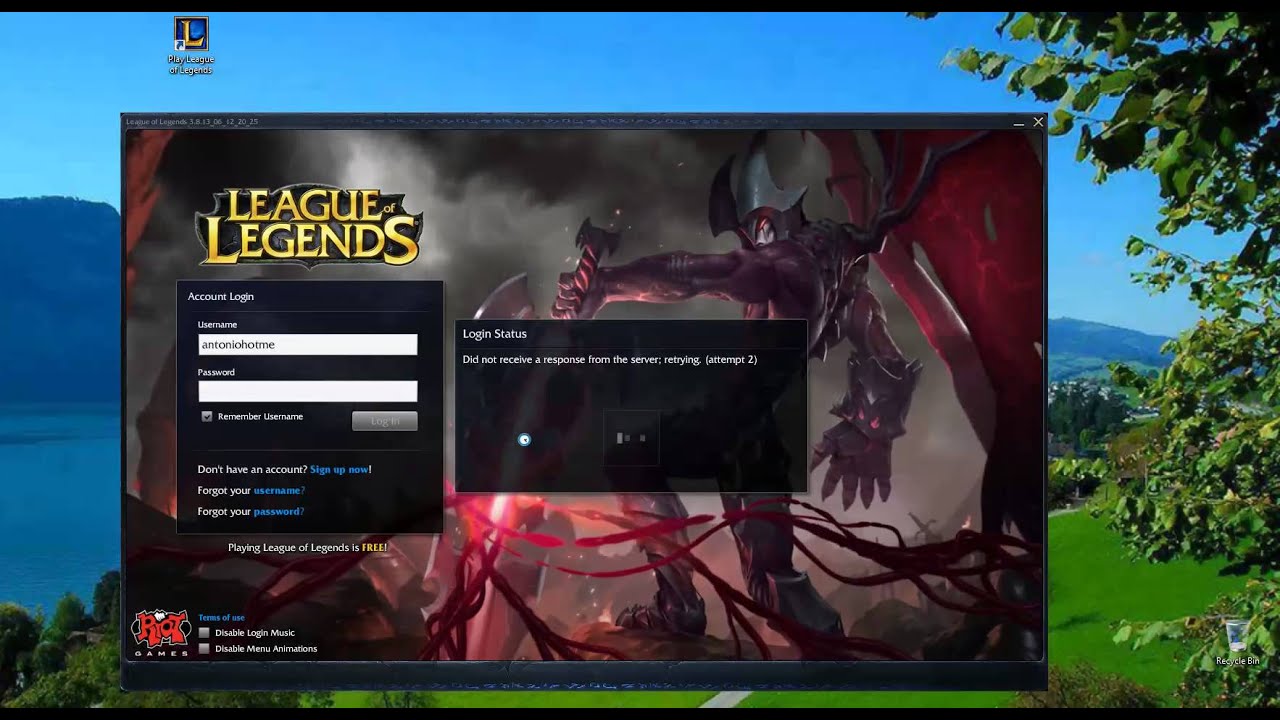Focus the Password input field

coord(307,391)
